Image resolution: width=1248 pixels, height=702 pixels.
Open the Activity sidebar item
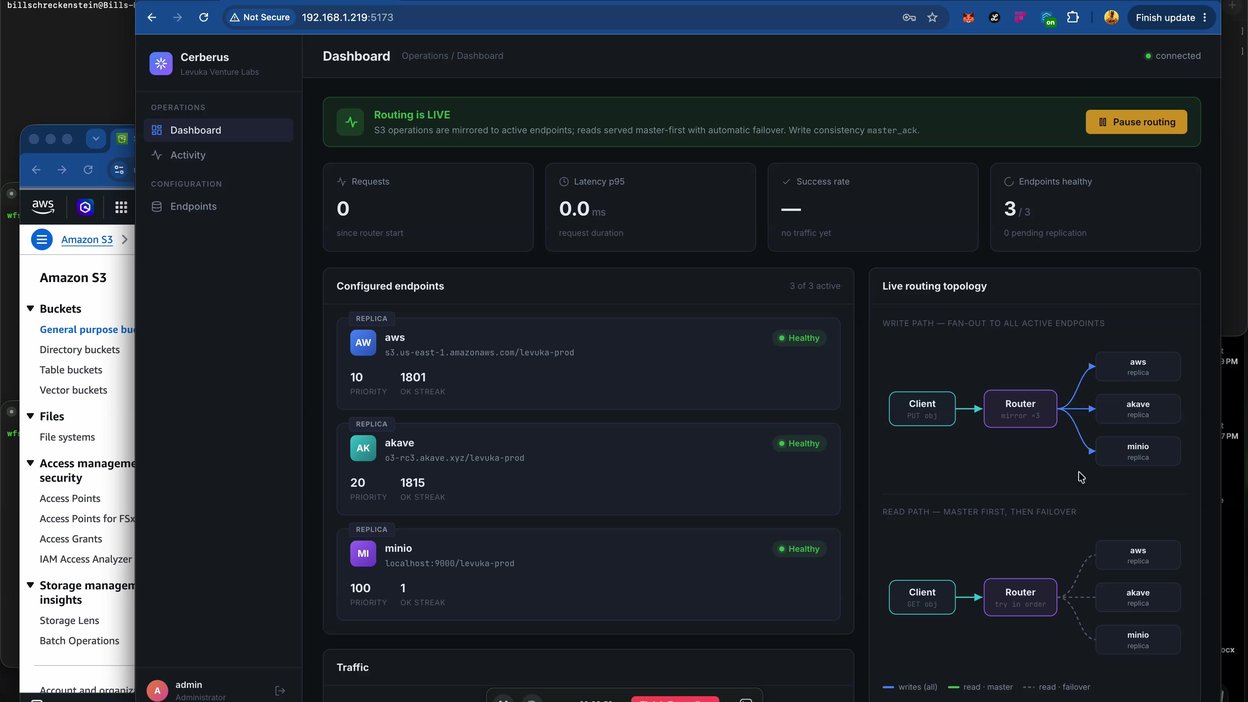218,155
